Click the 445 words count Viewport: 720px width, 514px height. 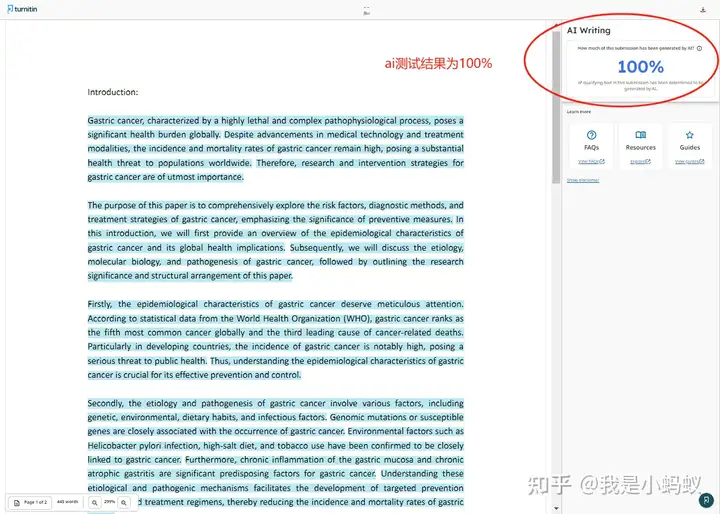[68, 502]
